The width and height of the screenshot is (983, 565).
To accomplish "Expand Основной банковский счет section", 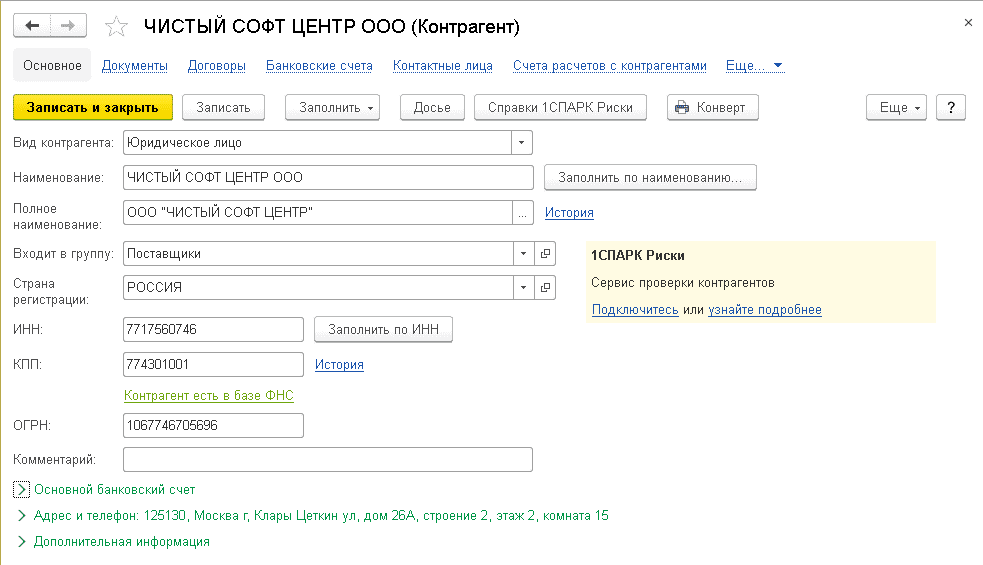I will point(22,490).
